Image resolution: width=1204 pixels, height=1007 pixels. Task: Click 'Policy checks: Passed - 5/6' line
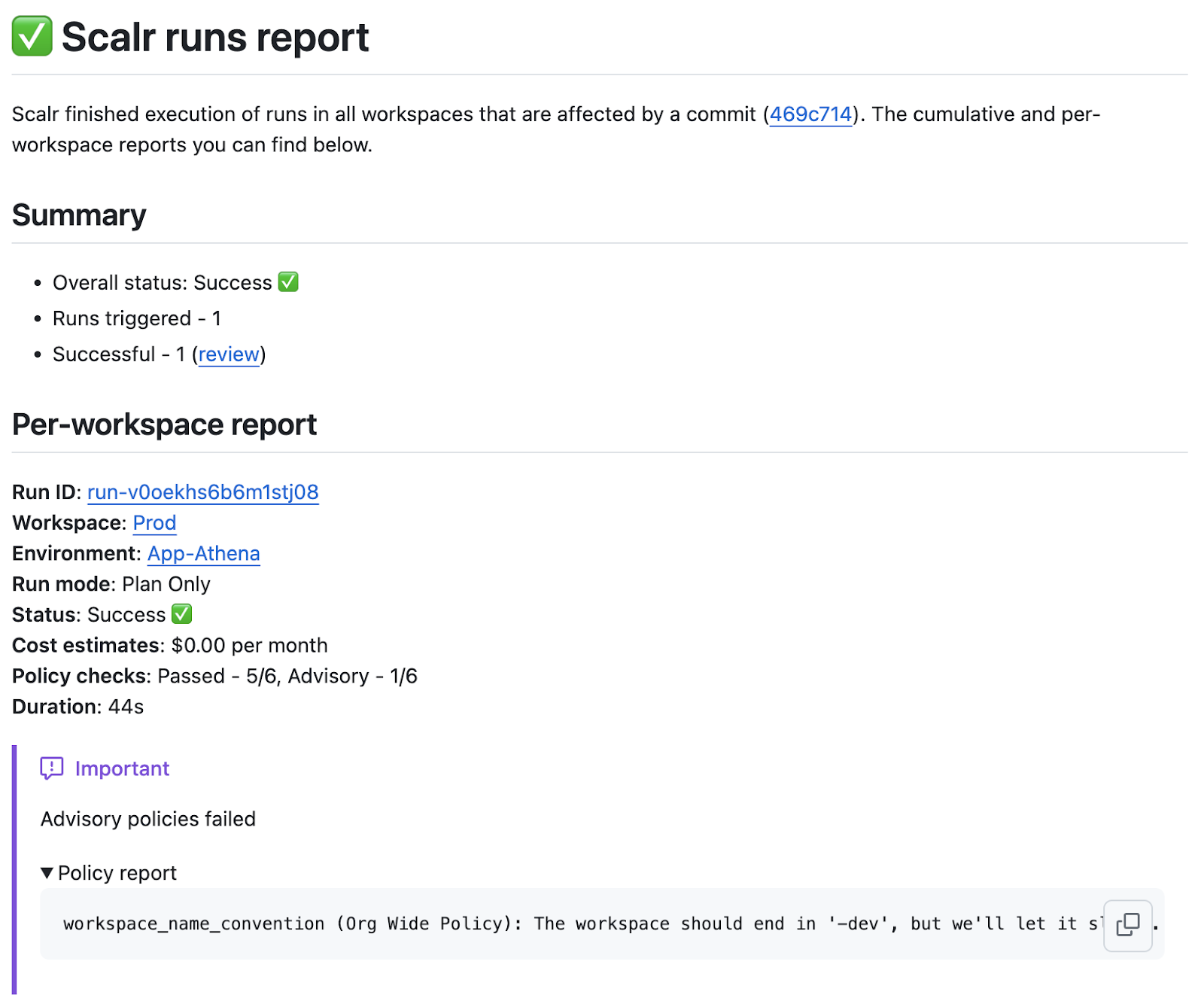point(214,677)
